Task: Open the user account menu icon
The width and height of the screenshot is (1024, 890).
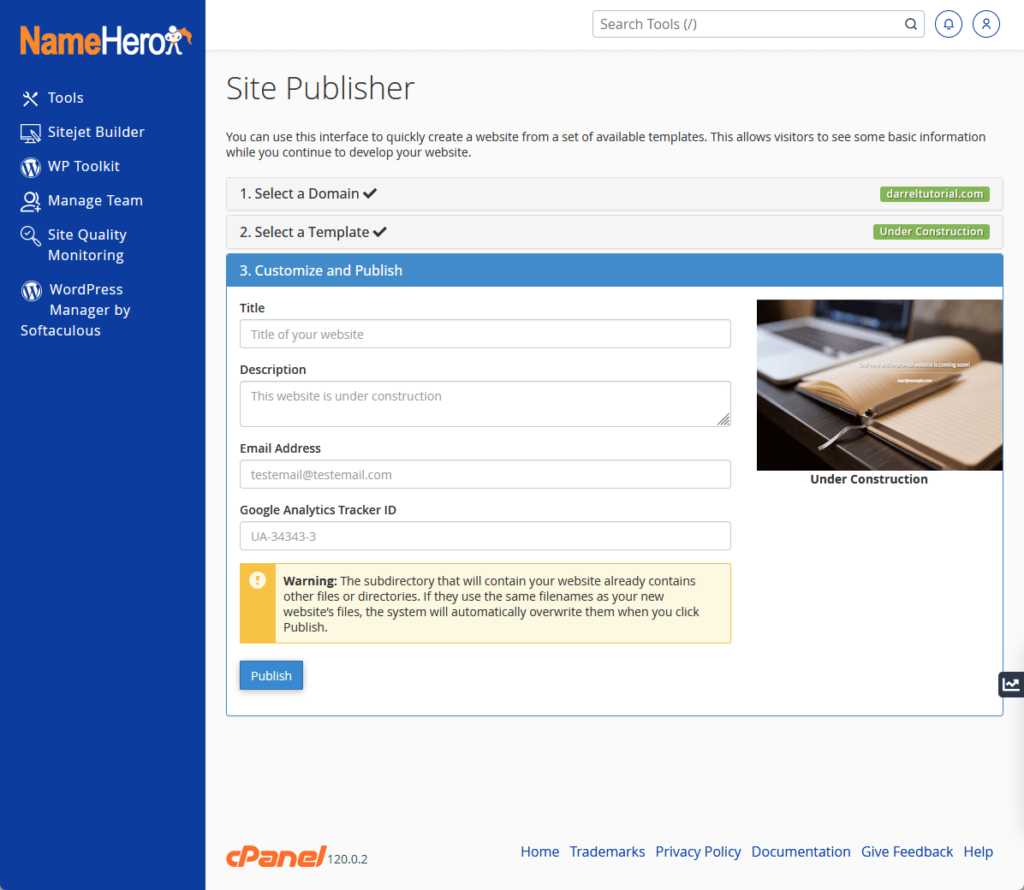Action: (x=986, y=24)
